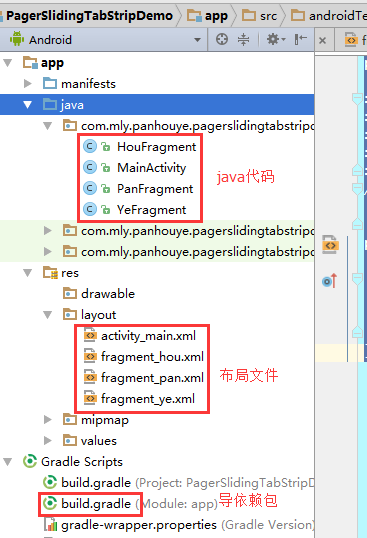Collapse the res folder

tap(28, 273)
